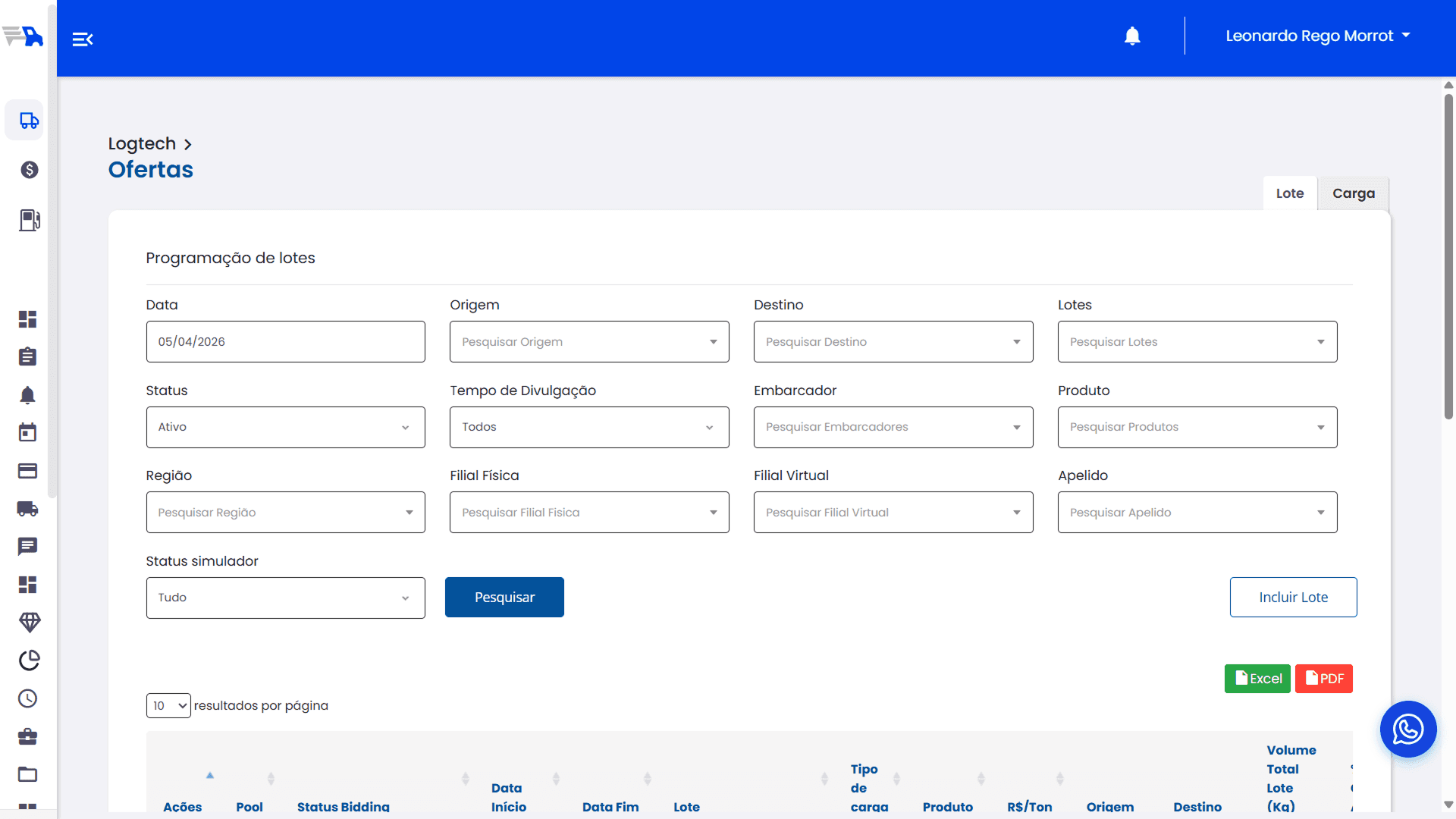
Task: Open the fuel pump sidebar icon
Action: [29, 221]
